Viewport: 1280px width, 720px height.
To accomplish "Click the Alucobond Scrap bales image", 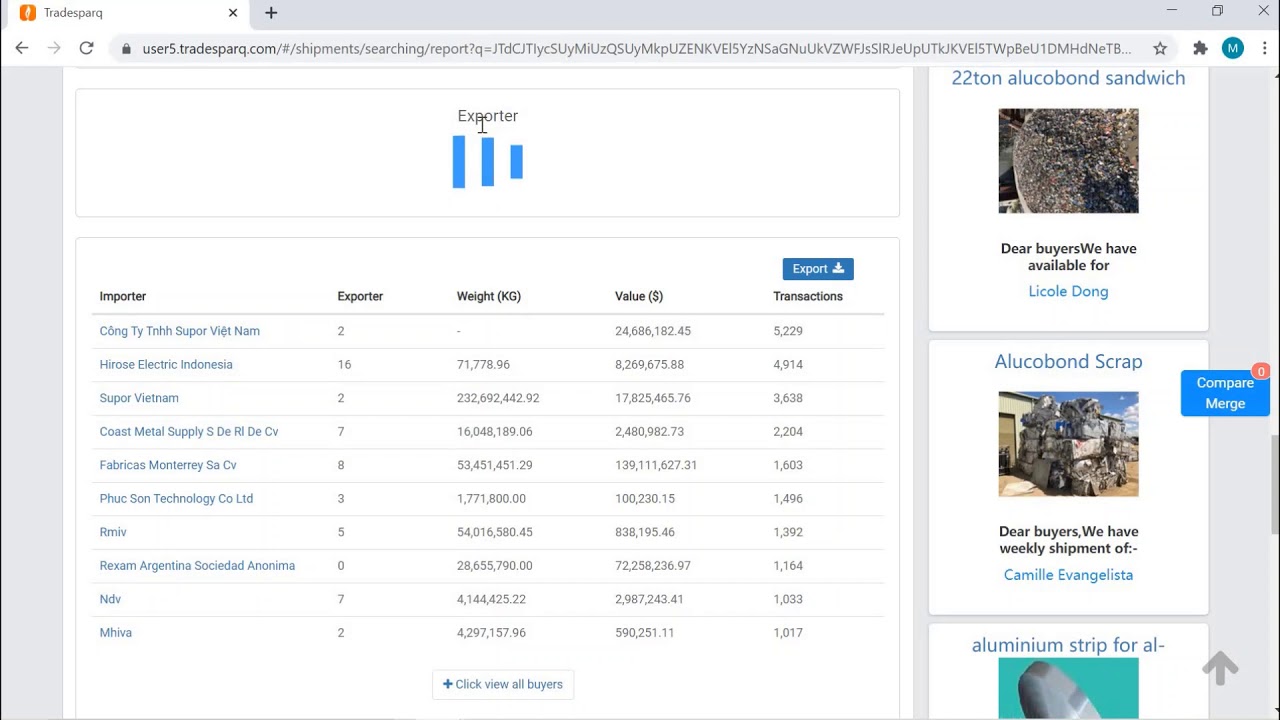I will (x=1068, y=444).
